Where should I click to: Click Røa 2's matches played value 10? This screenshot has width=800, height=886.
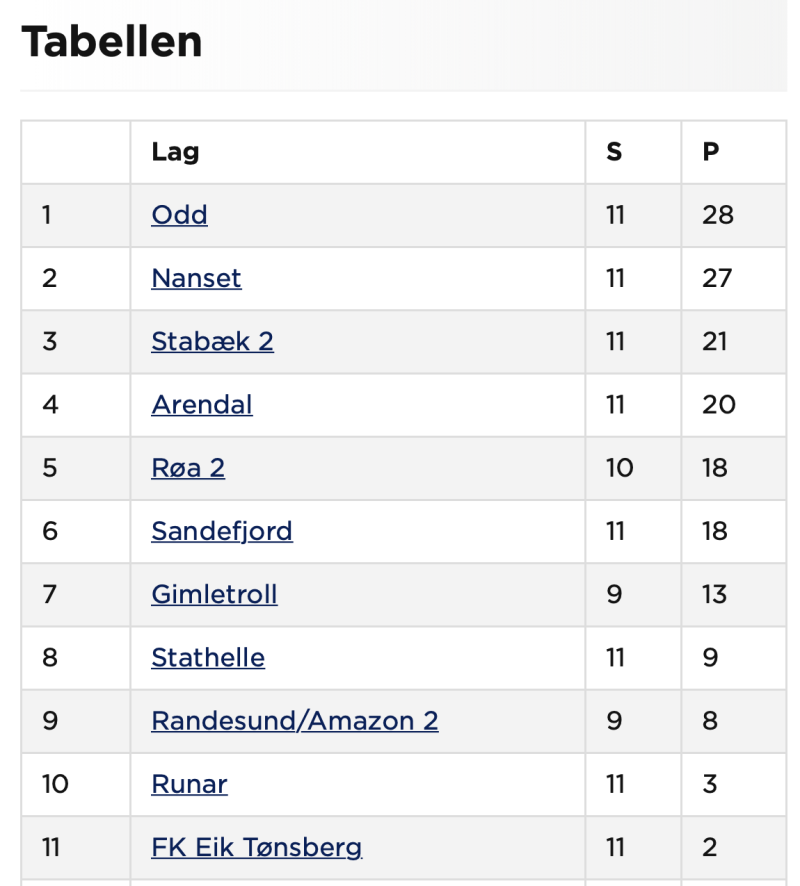click(x=620, y=468)
